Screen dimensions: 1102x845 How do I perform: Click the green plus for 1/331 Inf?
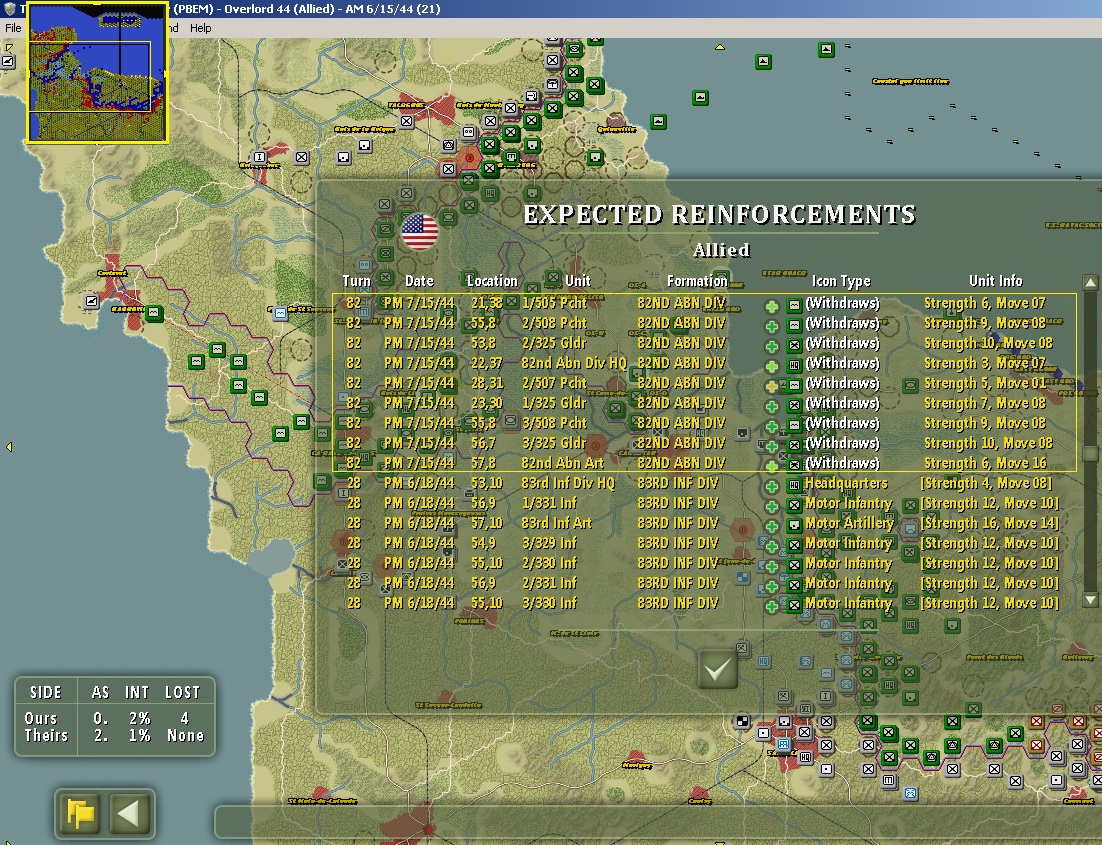[772, 506]
